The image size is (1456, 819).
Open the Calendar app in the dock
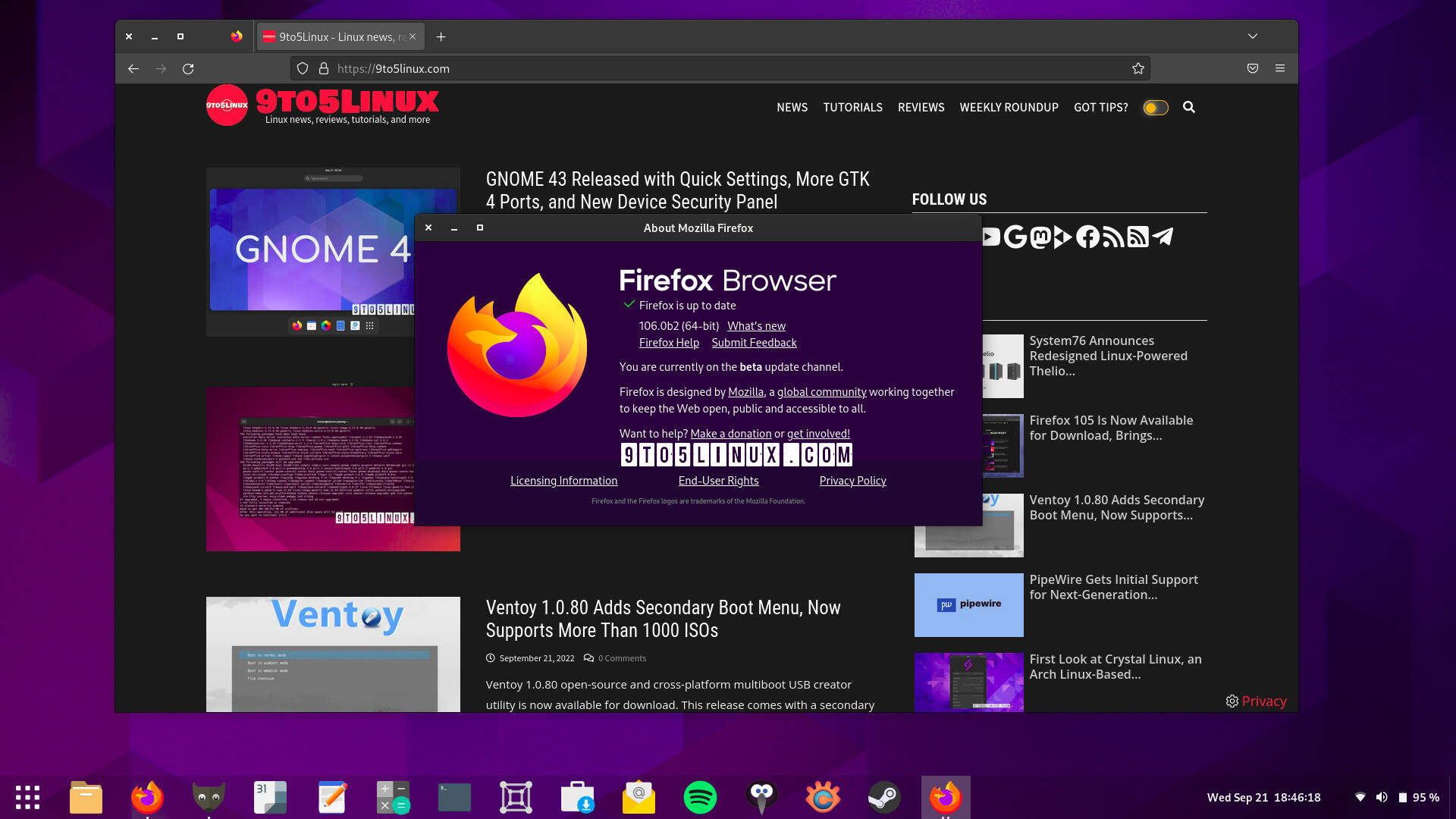tap(270, 797)
